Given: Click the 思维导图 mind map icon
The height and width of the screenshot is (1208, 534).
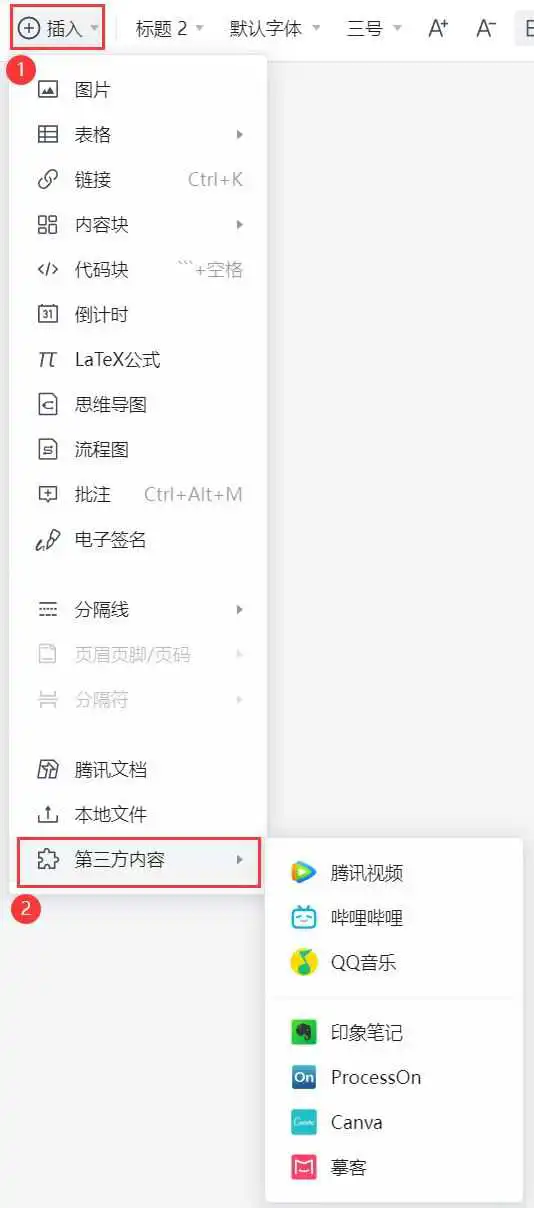Looking at the screenshot, I should [x=47, y=404].
